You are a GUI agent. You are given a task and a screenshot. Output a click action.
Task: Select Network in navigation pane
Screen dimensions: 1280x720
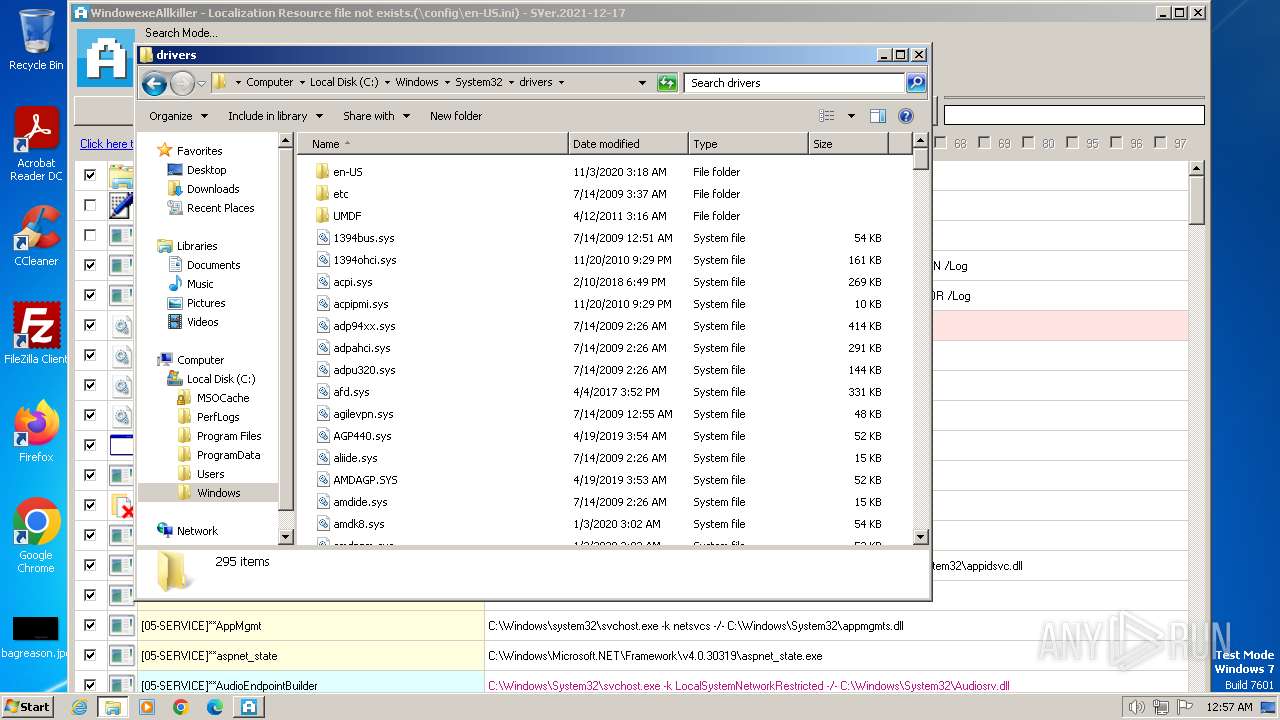(197, 531)
